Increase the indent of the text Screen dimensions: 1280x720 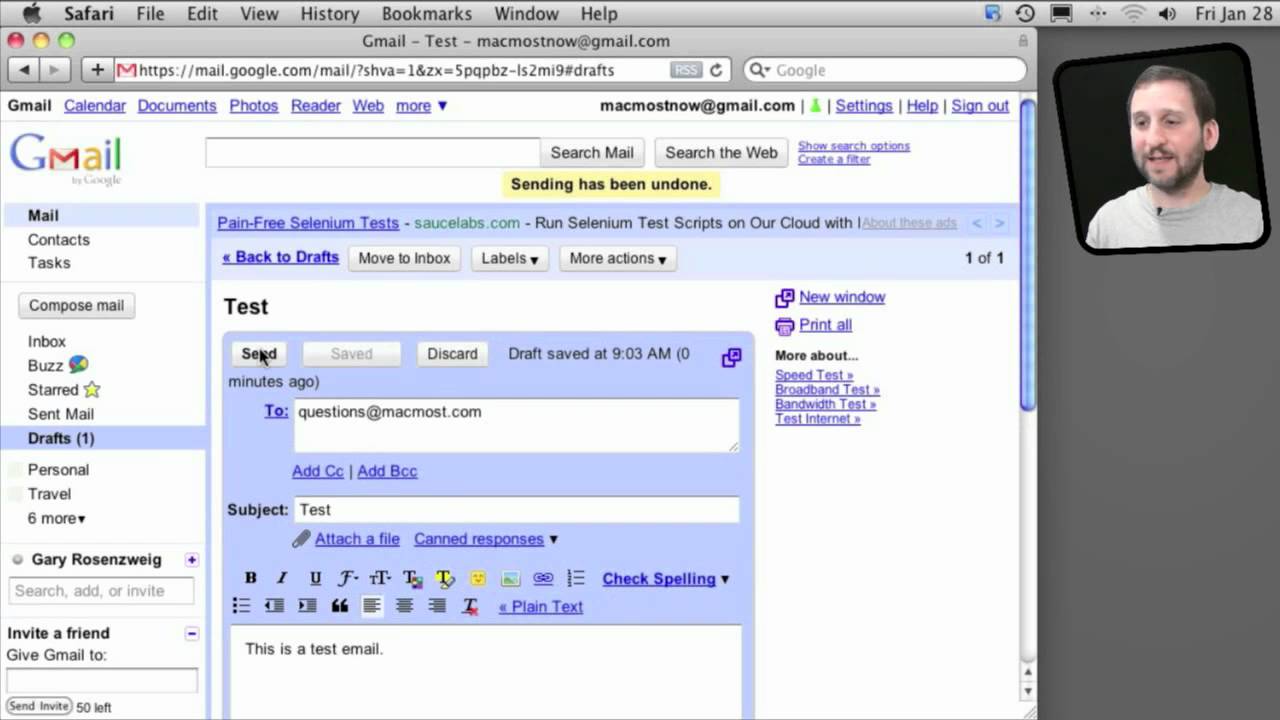pos(307,605)
